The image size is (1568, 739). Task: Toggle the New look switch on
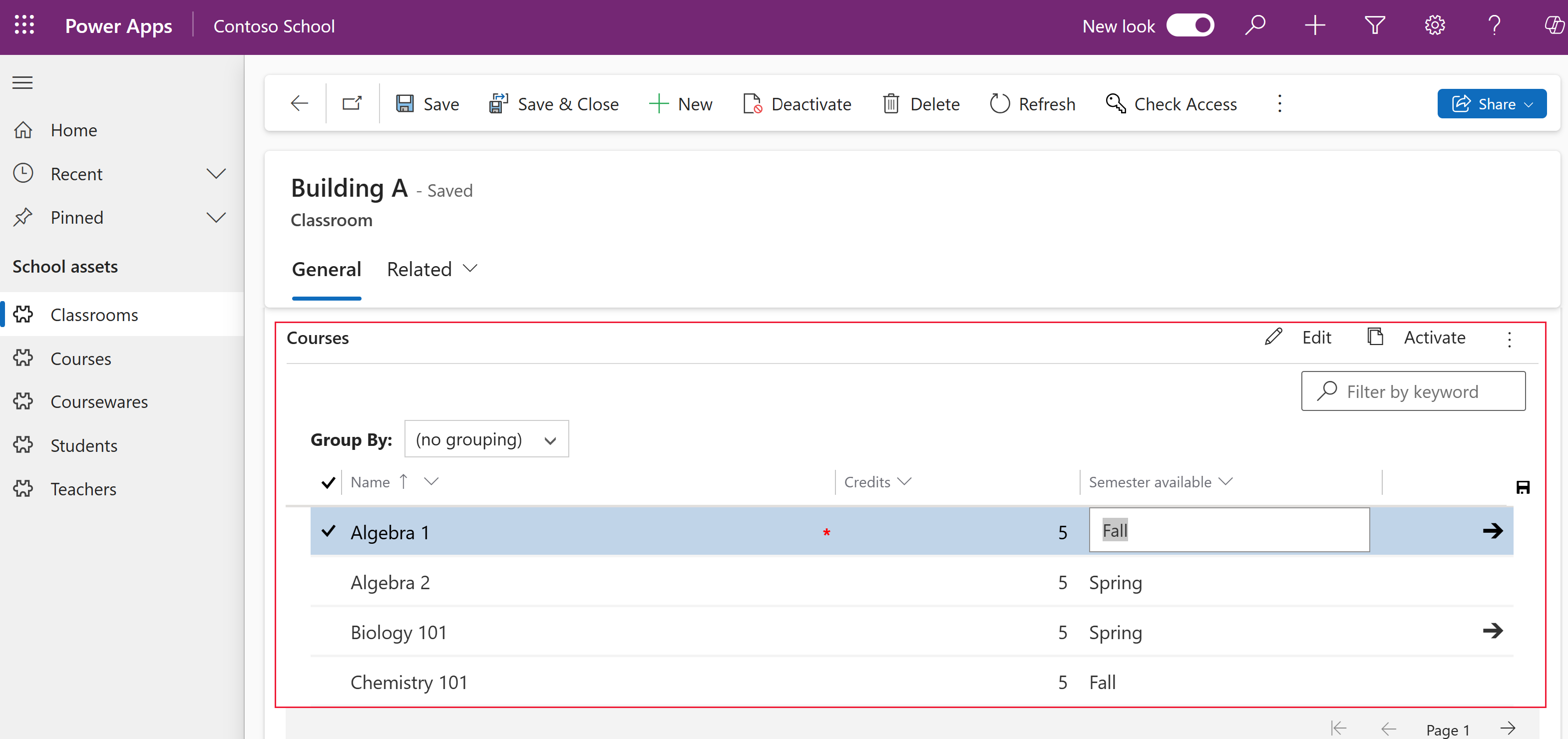pos(1192,25)
